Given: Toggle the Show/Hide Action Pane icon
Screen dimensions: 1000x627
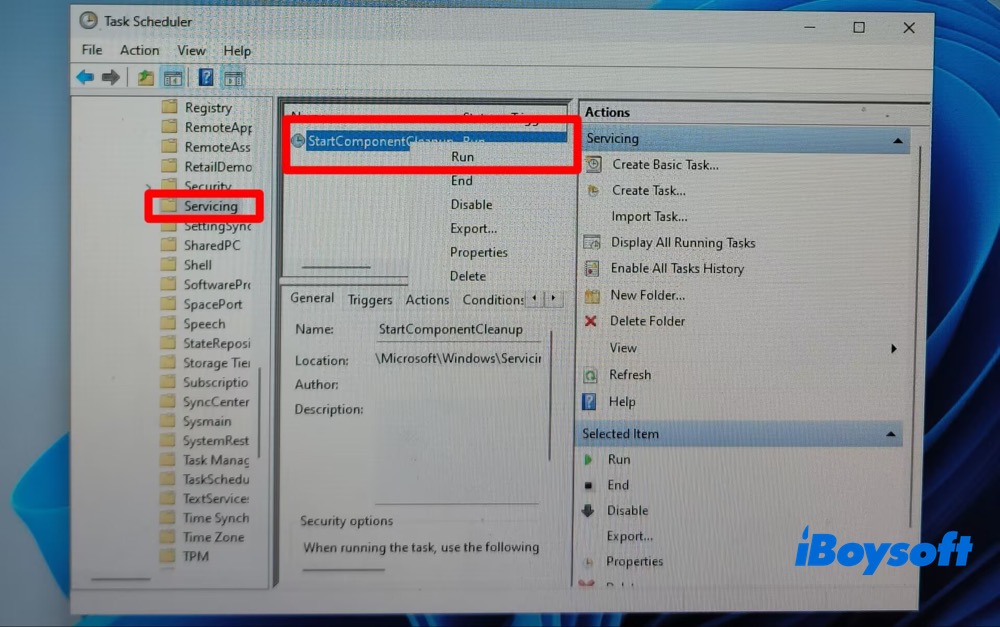Looking at the screenshot, I should pyautogui.click(x=233, y=78).
